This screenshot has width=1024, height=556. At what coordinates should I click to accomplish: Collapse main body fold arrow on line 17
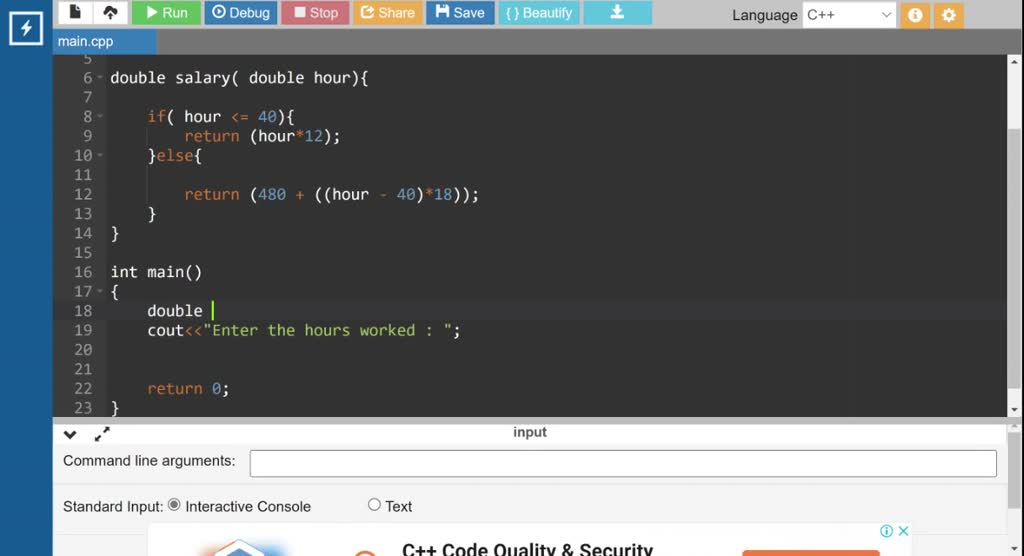pyautogui.click(x=100, y=291)
